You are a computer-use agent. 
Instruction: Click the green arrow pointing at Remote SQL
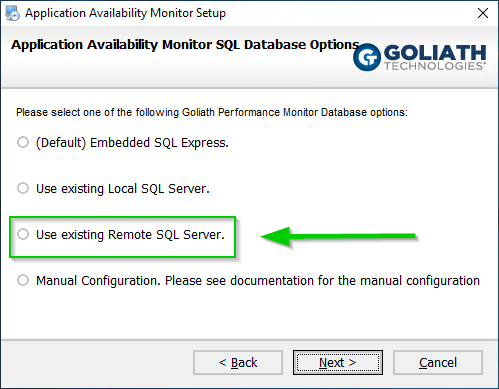[x=338, y=236]
